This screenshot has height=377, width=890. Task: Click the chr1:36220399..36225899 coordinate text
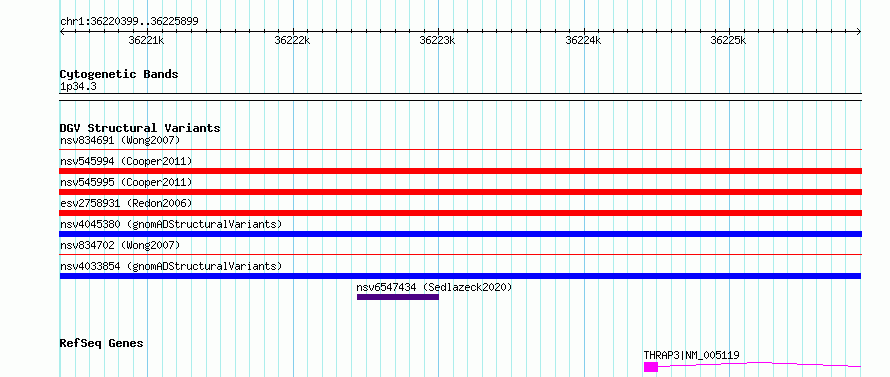click(129, 22)
